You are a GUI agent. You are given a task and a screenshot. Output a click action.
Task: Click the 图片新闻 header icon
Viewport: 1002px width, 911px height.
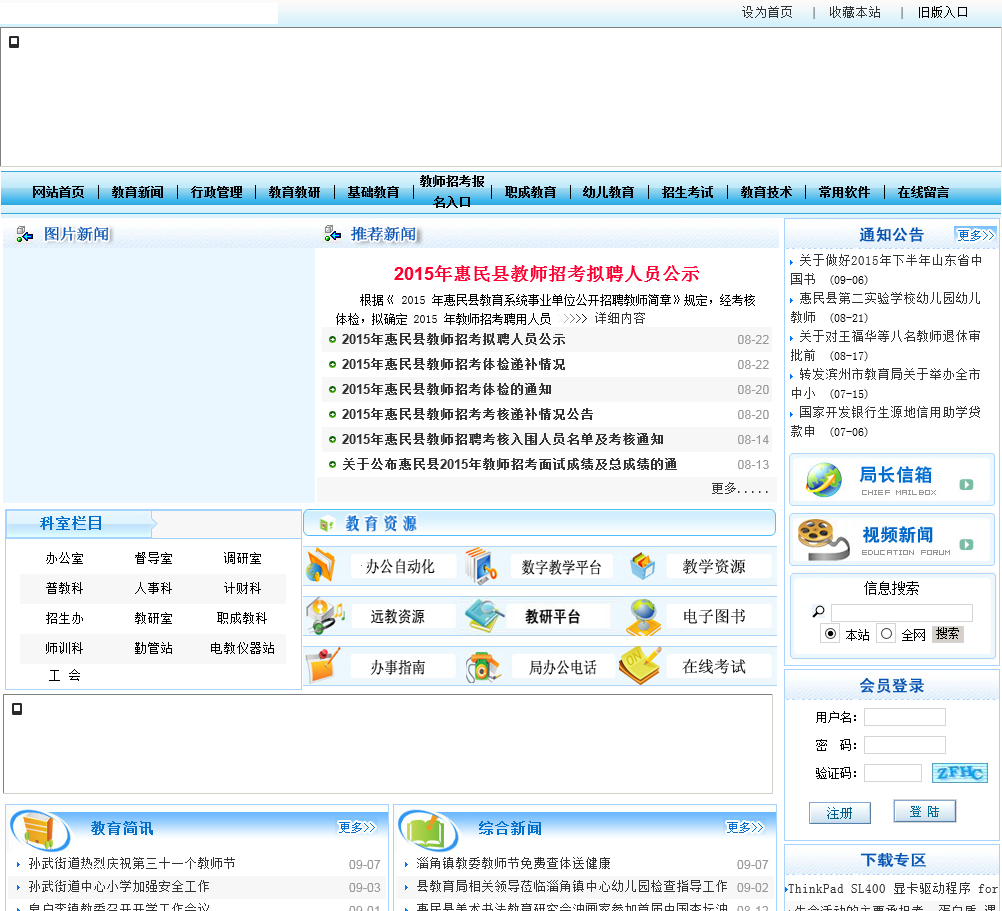coord(24,234)
